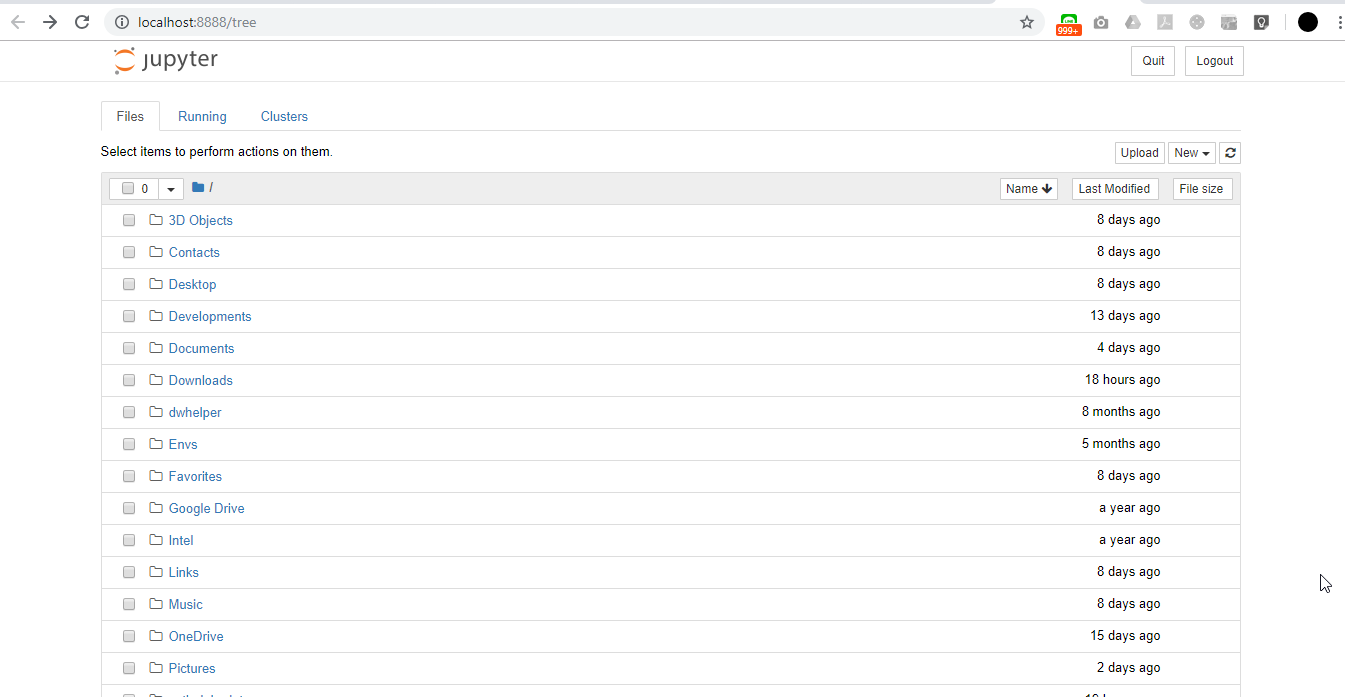Click the folder icon beside Downloads
Viewport: 1345px width, 698px height.
(x=156, y=380)
